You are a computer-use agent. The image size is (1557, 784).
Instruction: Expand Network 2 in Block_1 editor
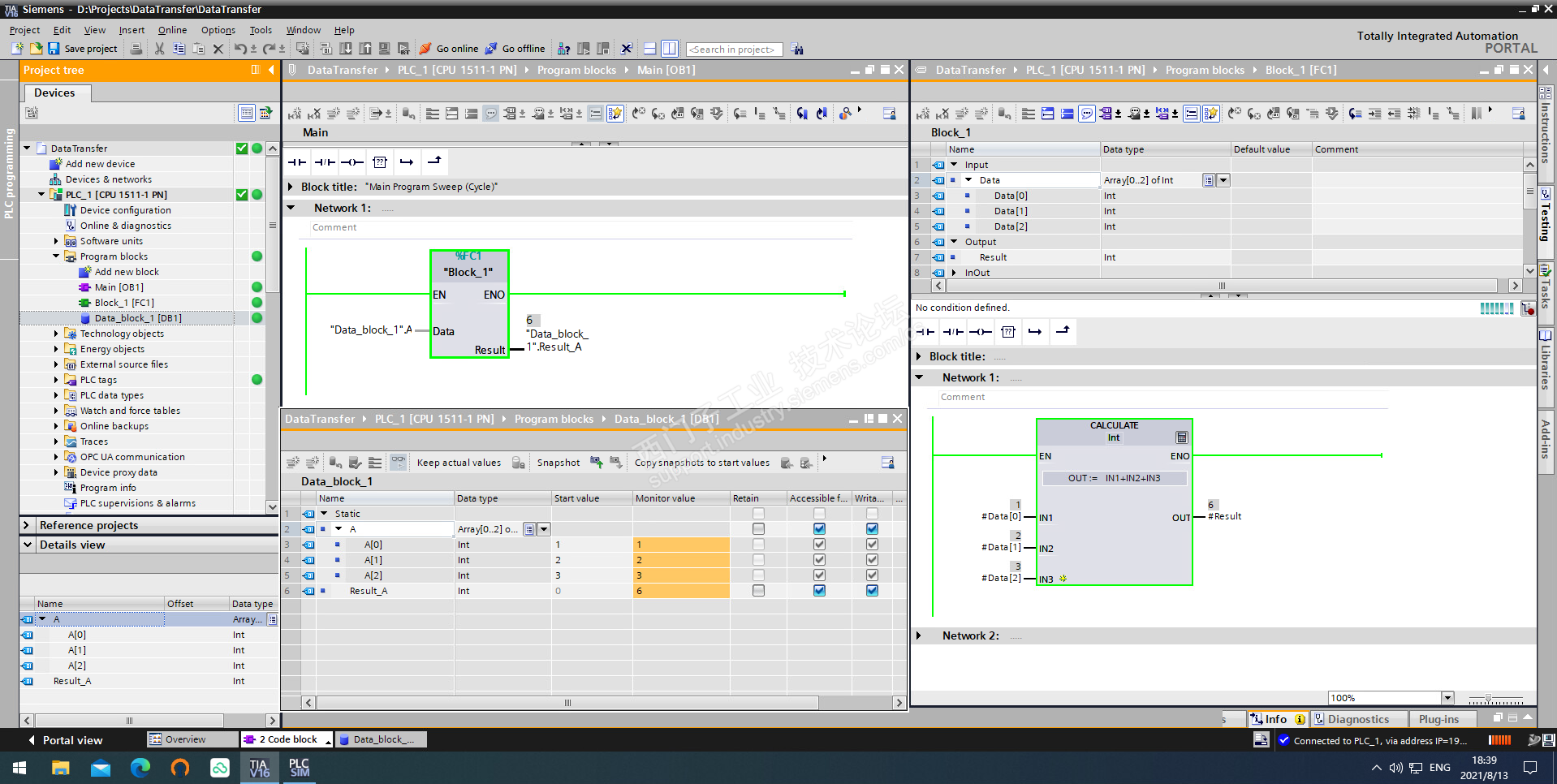919,635
